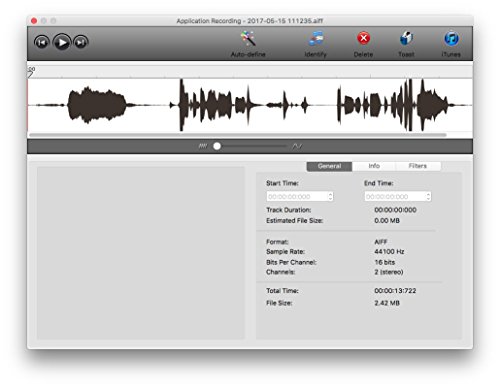Skip forward to the next track
This screenshot has height=388, width=500.
[x=81, y=42]
